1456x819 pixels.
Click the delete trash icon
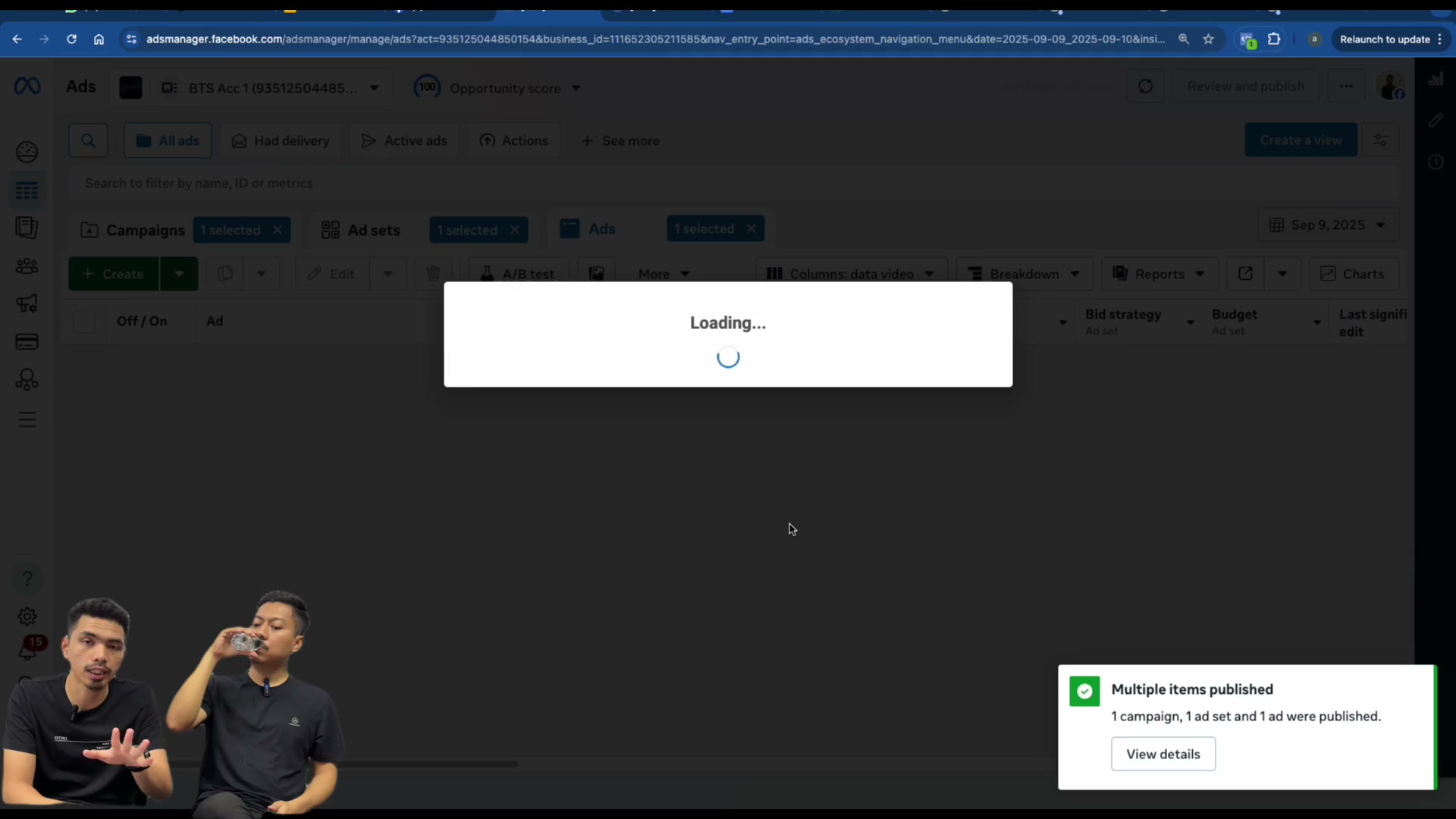click(433, 274)
